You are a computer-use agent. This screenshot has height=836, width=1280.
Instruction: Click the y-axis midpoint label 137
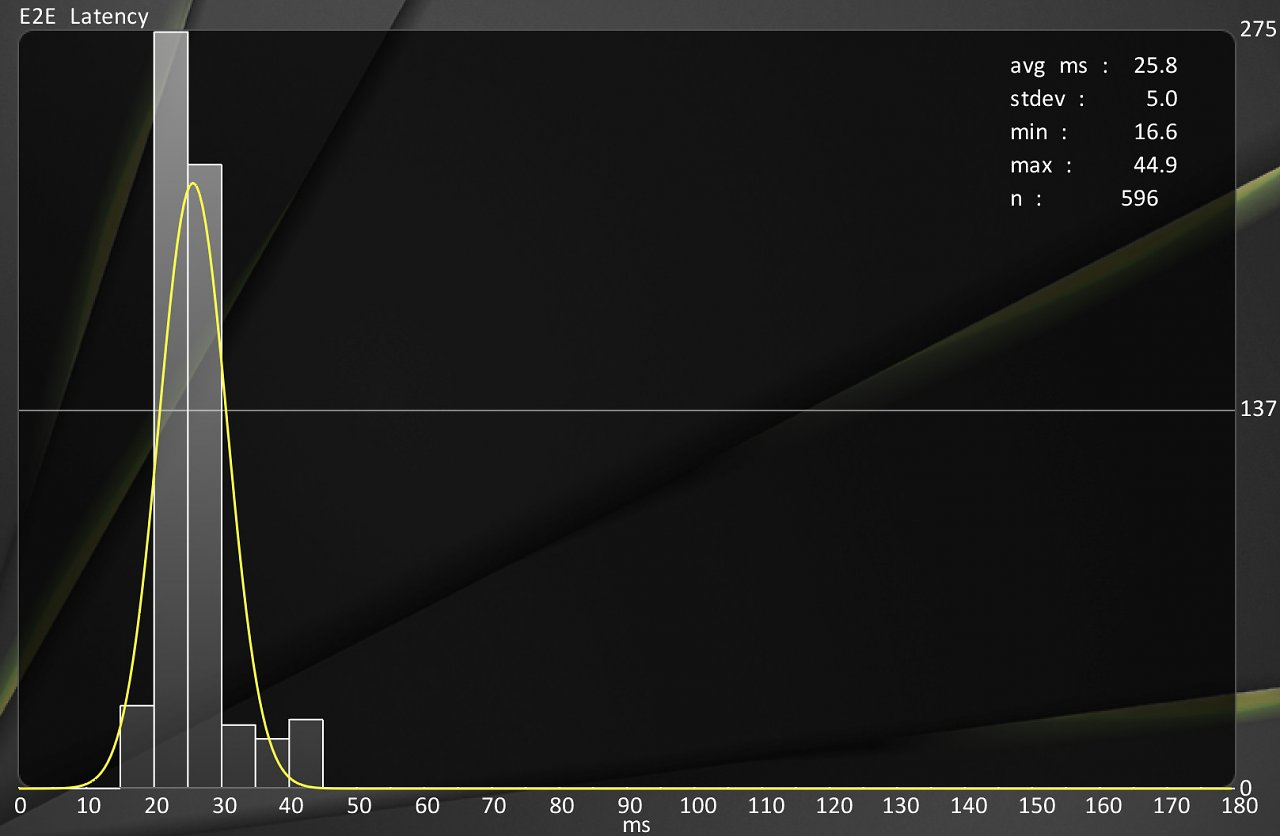pos(1258,408)
